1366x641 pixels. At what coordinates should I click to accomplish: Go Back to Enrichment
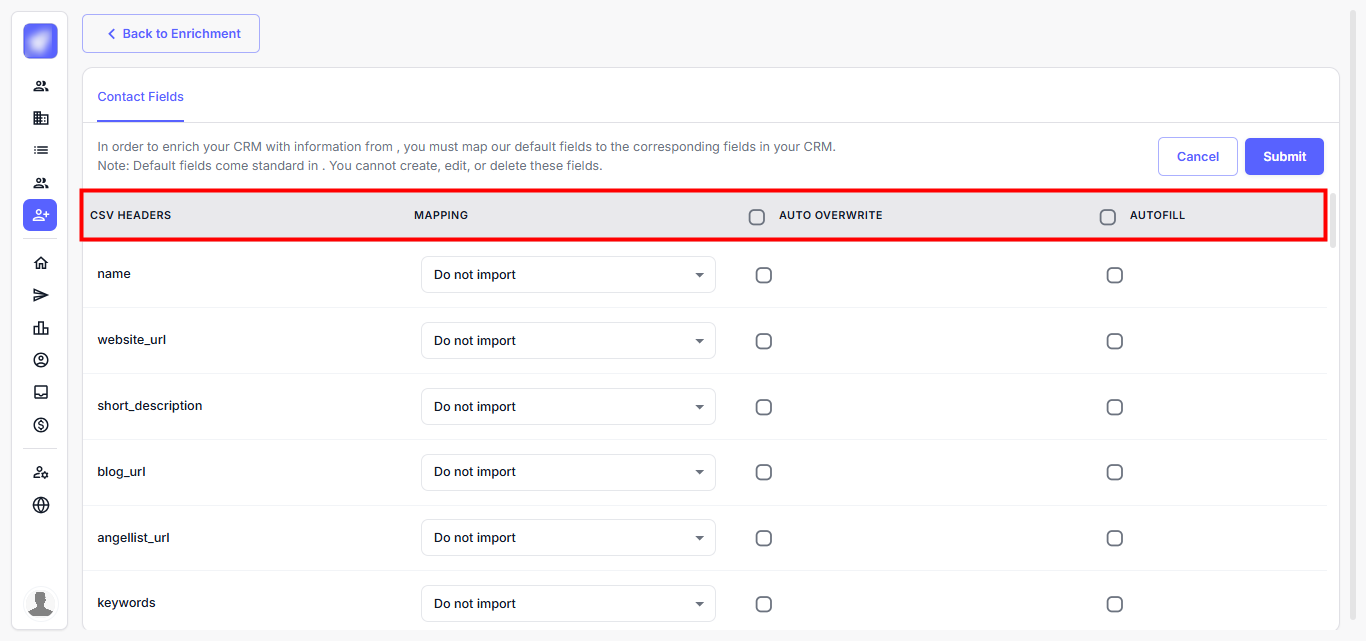tap(171, 33)
